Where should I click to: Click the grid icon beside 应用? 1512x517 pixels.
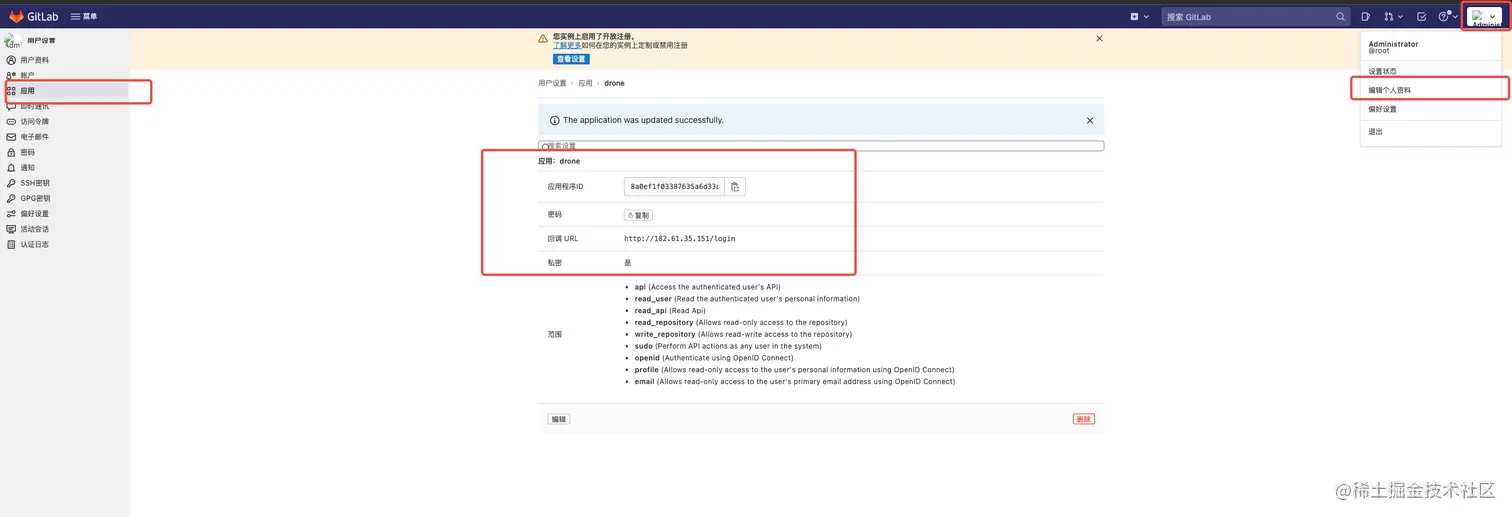(11, 91)
